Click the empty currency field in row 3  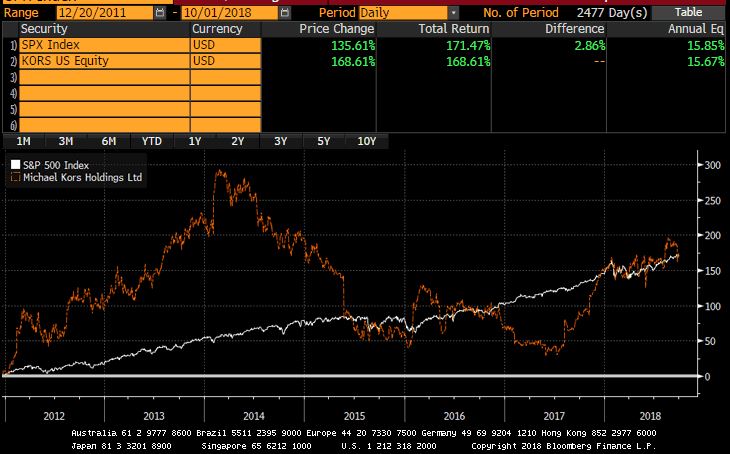(x=225, y=77)
